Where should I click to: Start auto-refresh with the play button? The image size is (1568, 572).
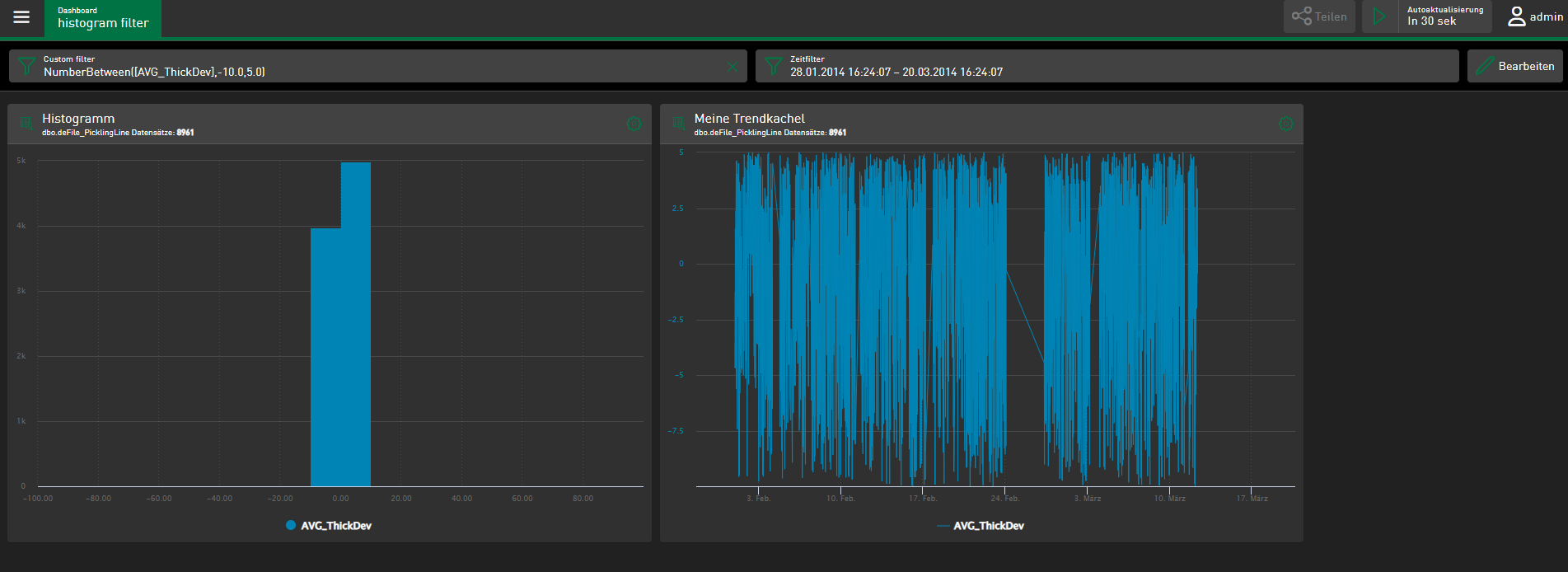coord(1379,16)
